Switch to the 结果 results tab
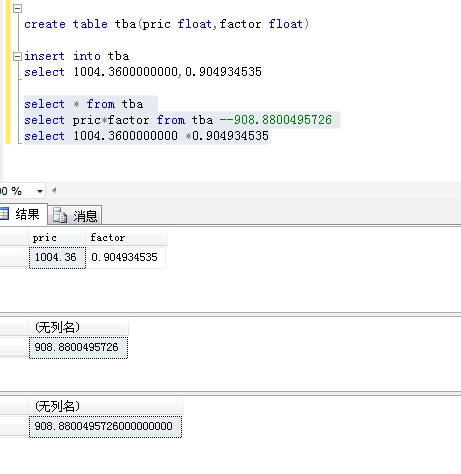461x474 pixels. pos(23,214)
